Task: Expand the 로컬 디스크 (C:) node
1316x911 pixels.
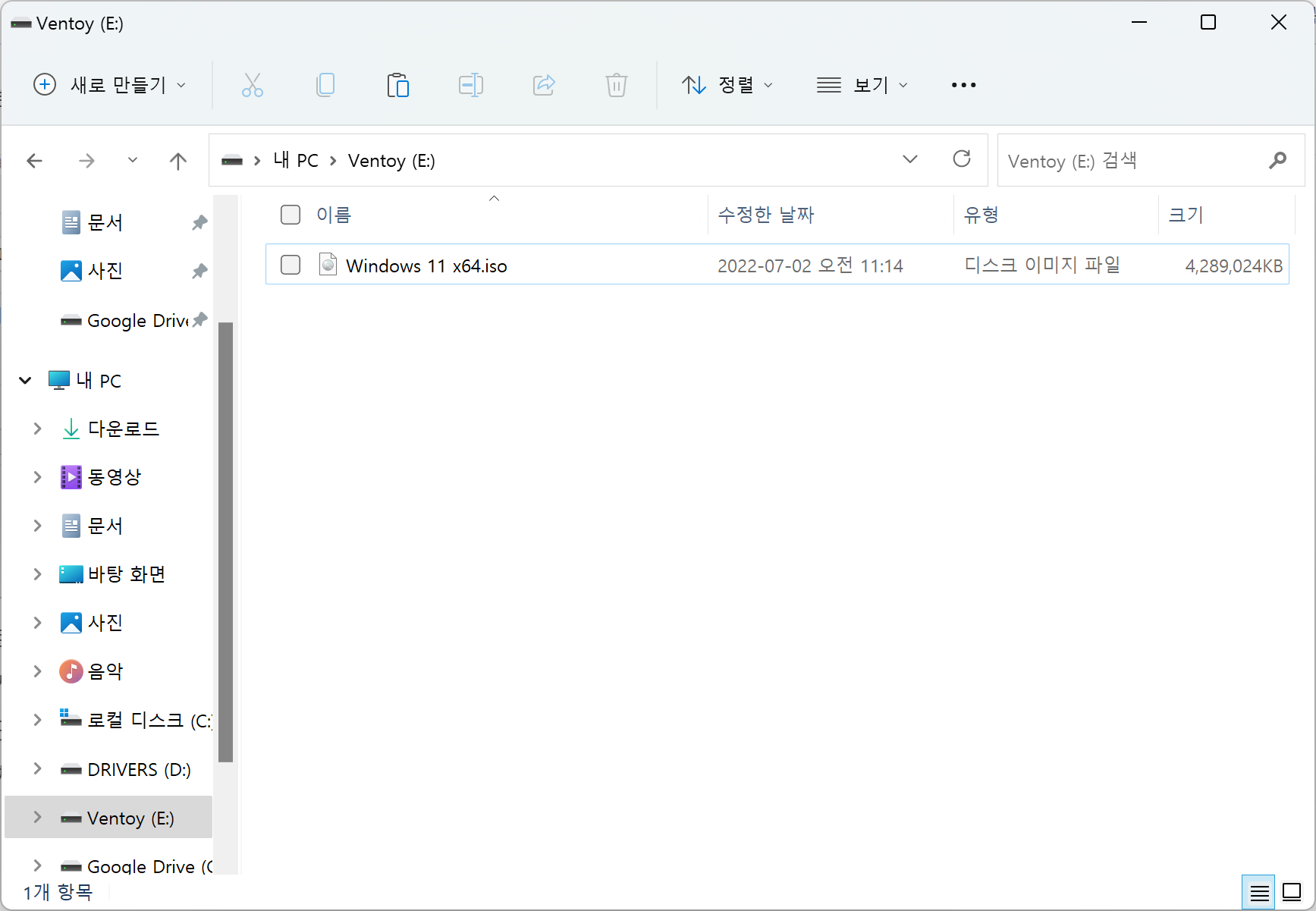Action: (37, 720)
